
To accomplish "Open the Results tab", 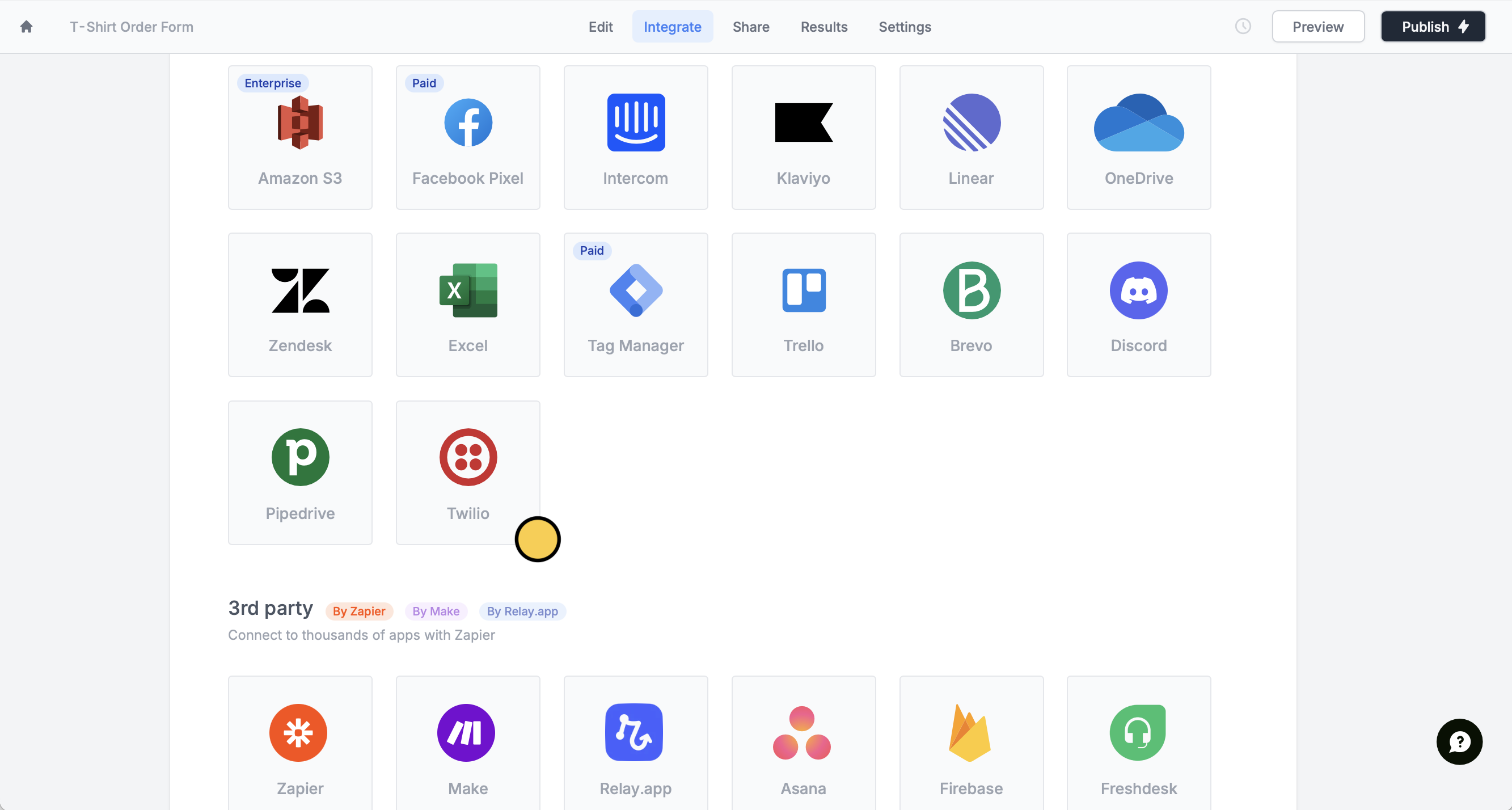I will coord(823,27).
